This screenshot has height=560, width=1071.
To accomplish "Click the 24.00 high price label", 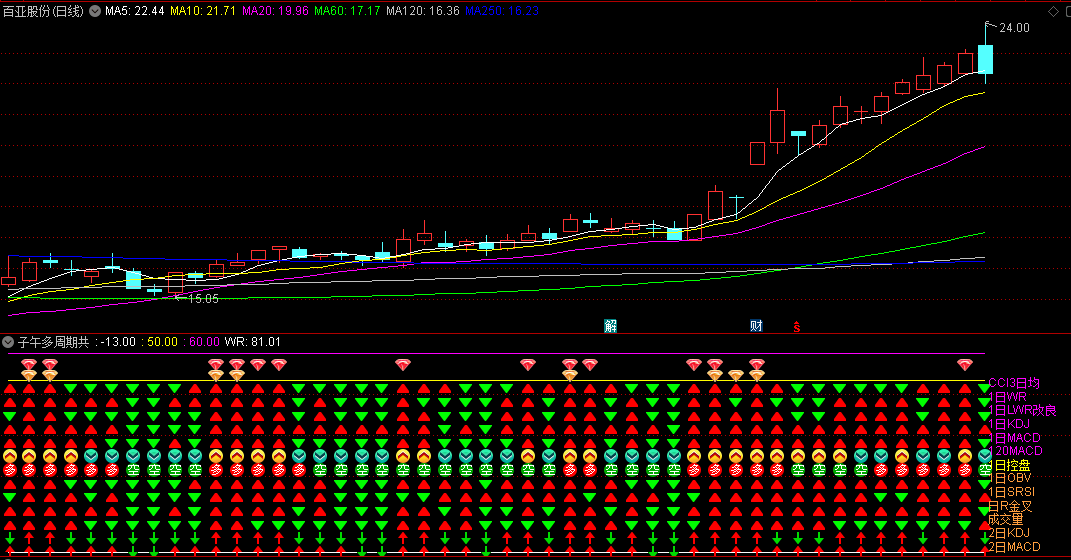I will (x=1014, y=28).
